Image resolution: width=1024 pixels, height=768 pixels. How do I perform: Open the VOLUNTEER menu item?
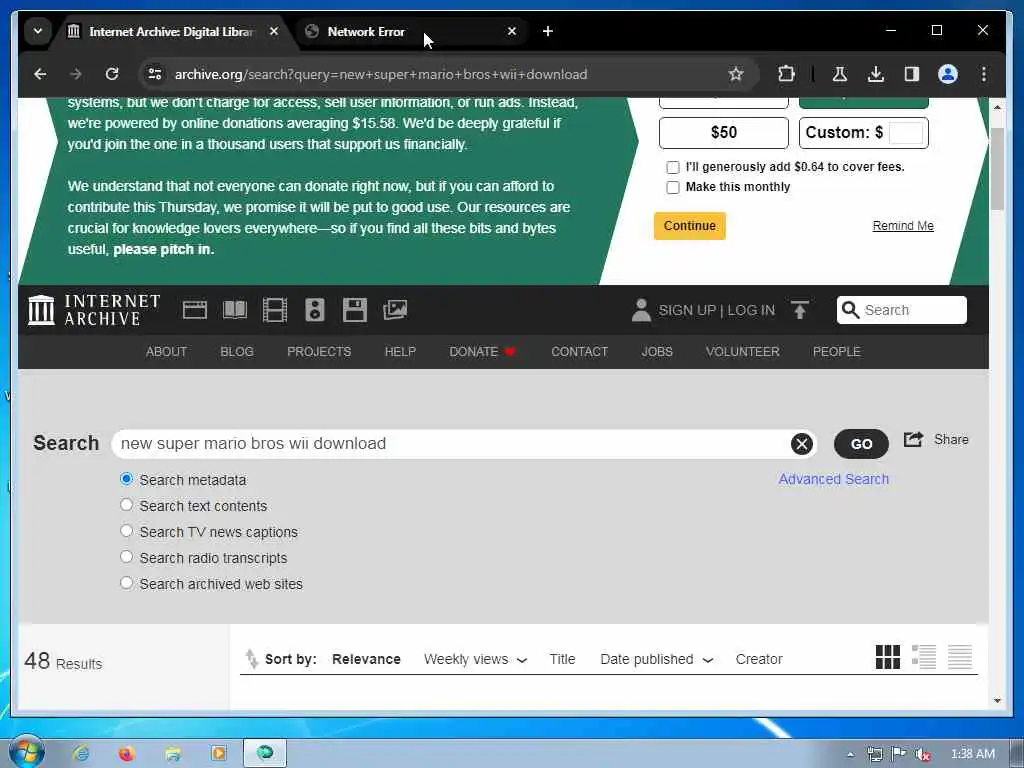point(743,352)
